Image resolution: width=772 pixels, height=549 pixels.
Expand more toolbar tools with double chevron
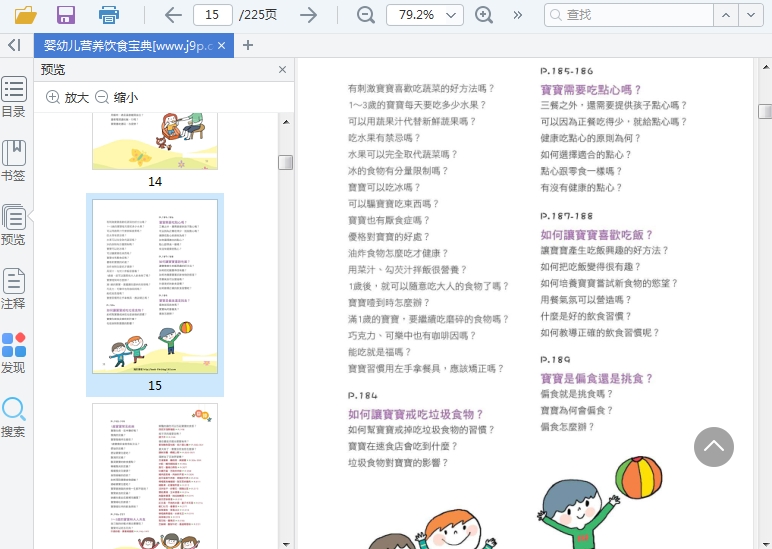coord(517,14)
